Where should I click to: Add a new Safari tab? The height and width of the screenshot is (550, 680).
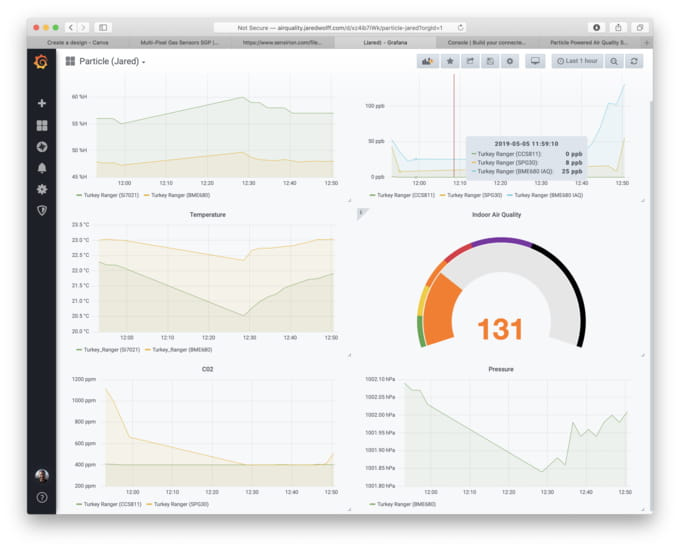coord(647,43)
